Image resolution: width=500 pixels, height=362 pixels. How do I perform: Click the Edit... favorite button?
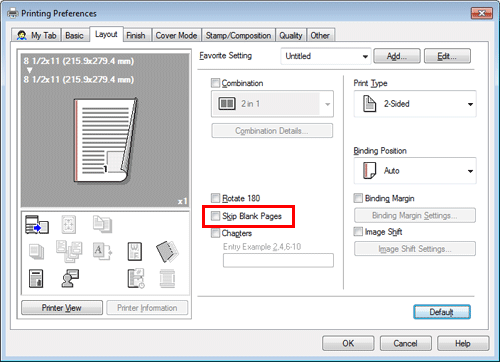coord(447,56)
